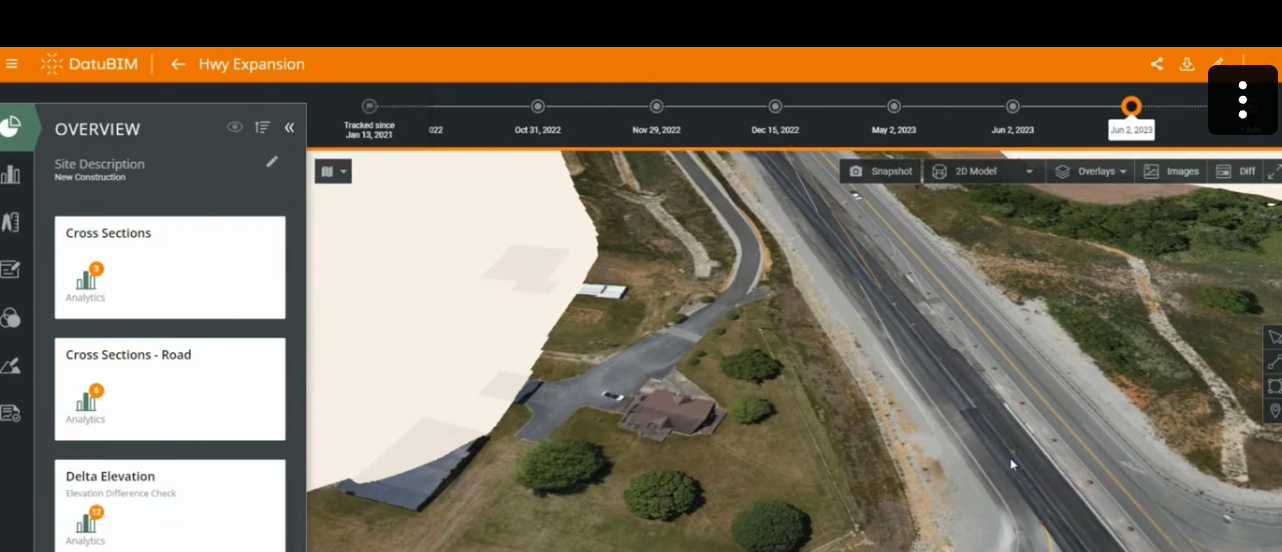Select the gray unselected Jun 2, 2023 marker
Screen dimensions: 1282x552
pyautogui.click(x=1013, y=106)
